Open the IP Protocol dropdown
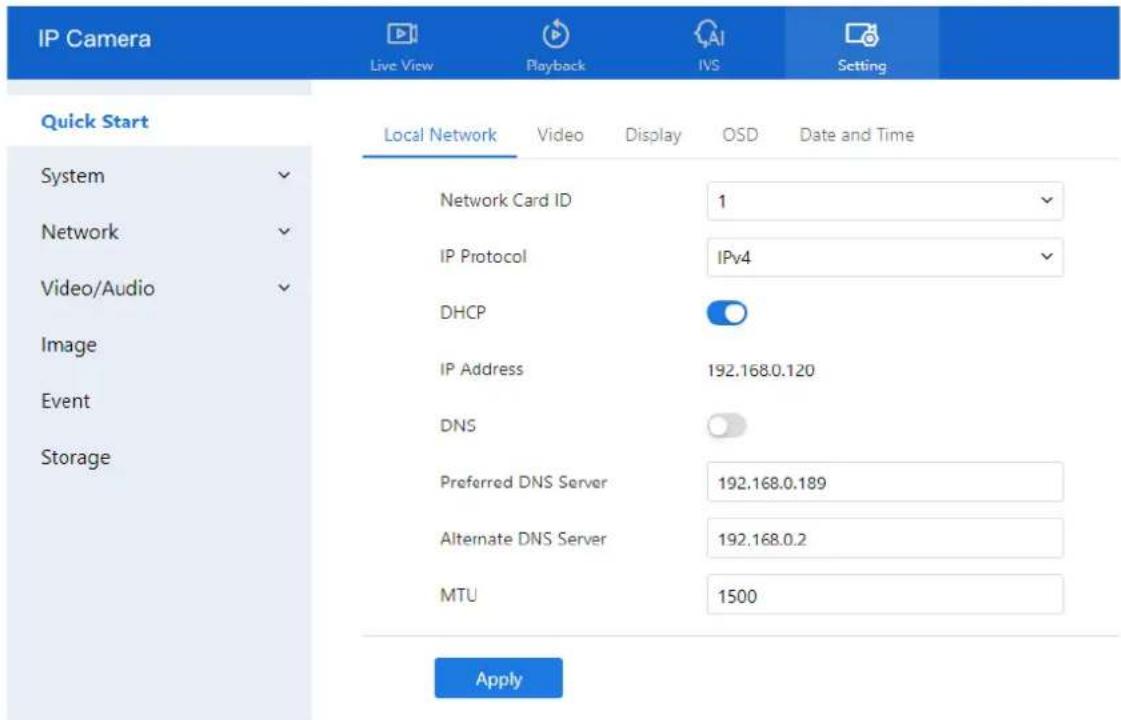The height and width of the screenshot is (720, 1121). pos(884,257)
